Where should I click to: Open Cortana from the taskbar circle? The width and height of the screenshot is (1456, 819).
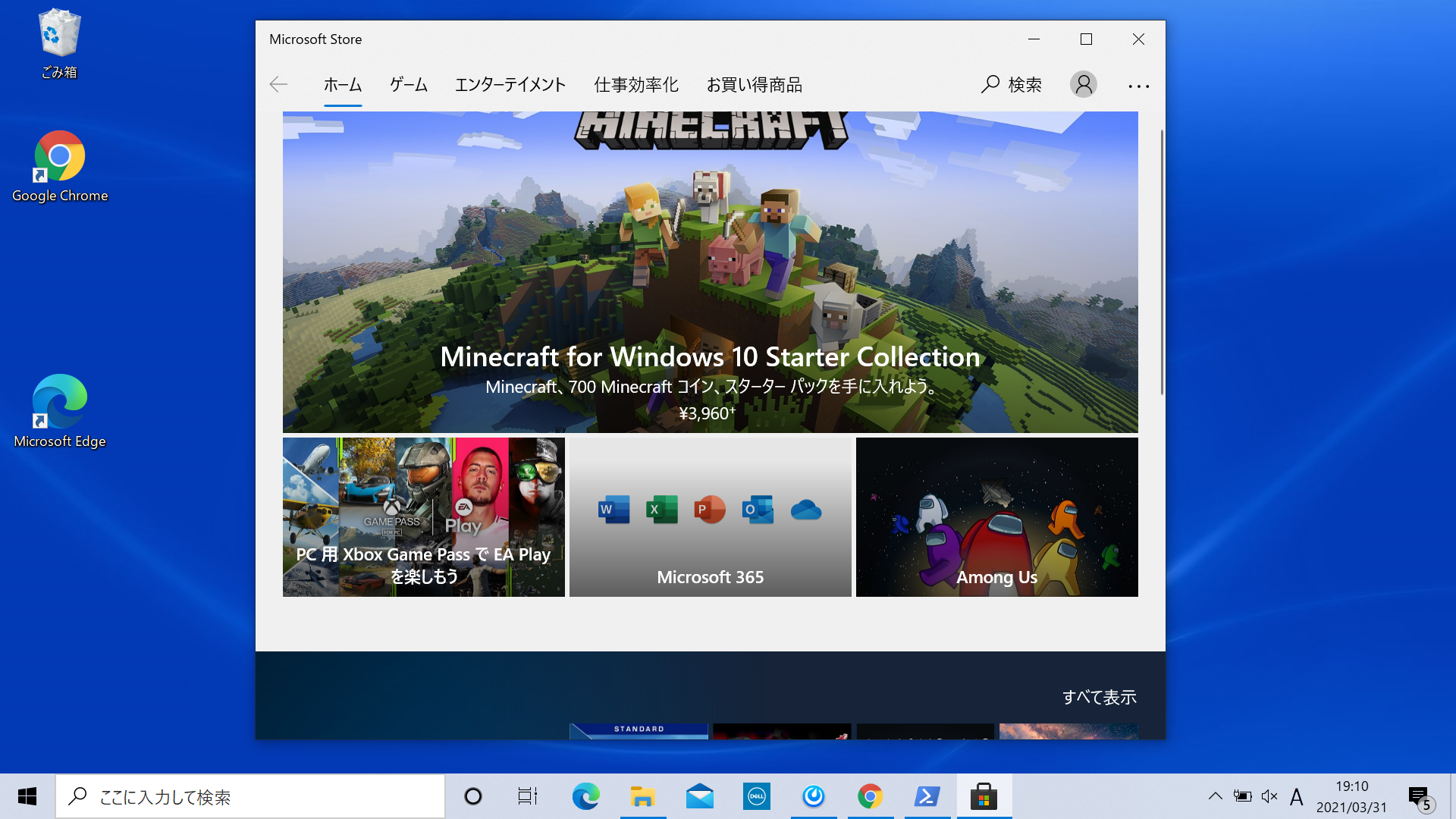pyautogui.click(x=473, y=796)
